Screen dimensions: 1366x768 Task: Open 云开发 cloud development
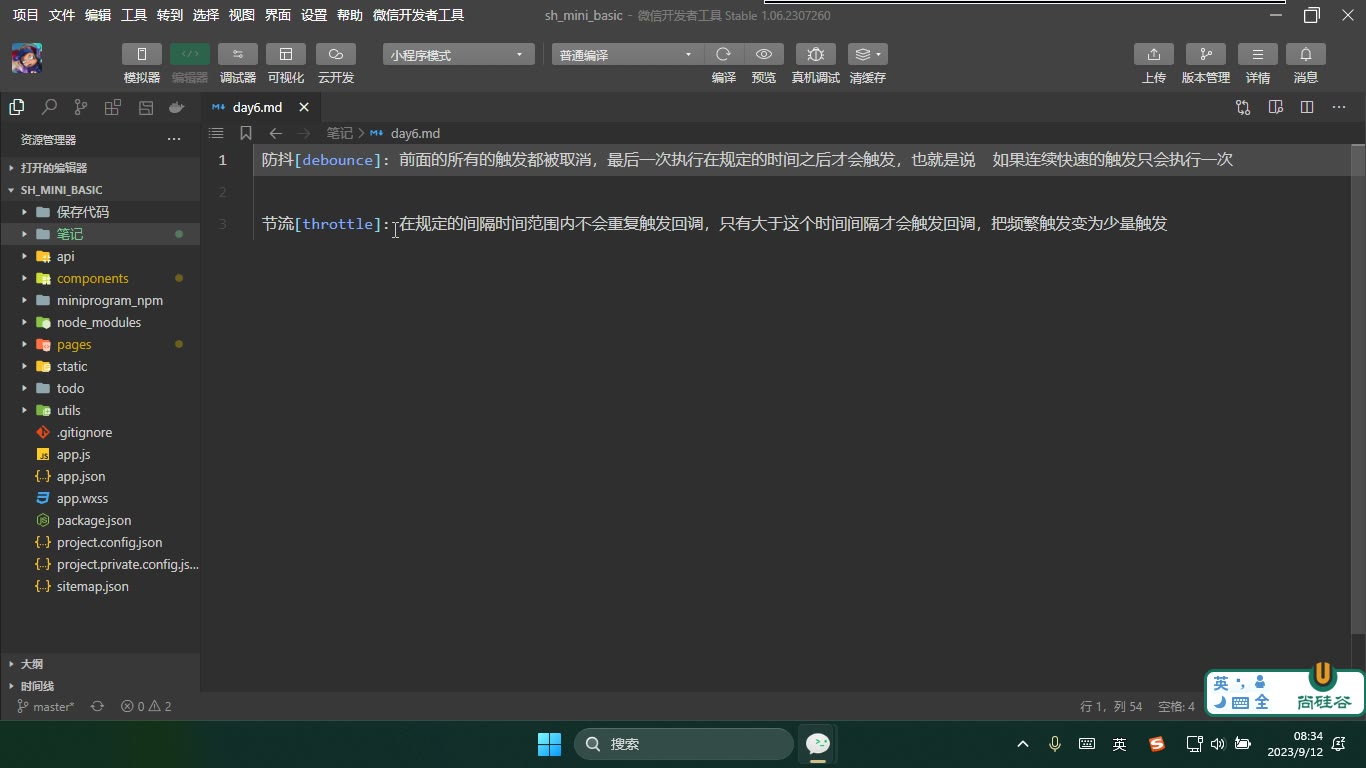[336, 54]
